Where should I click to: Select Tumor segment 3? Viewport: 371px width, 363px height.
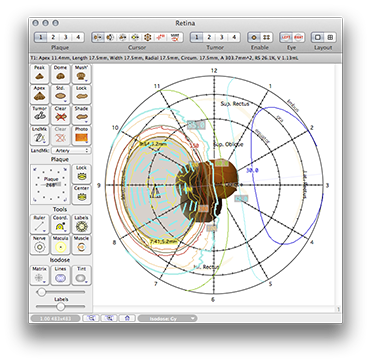pos(221,37)
